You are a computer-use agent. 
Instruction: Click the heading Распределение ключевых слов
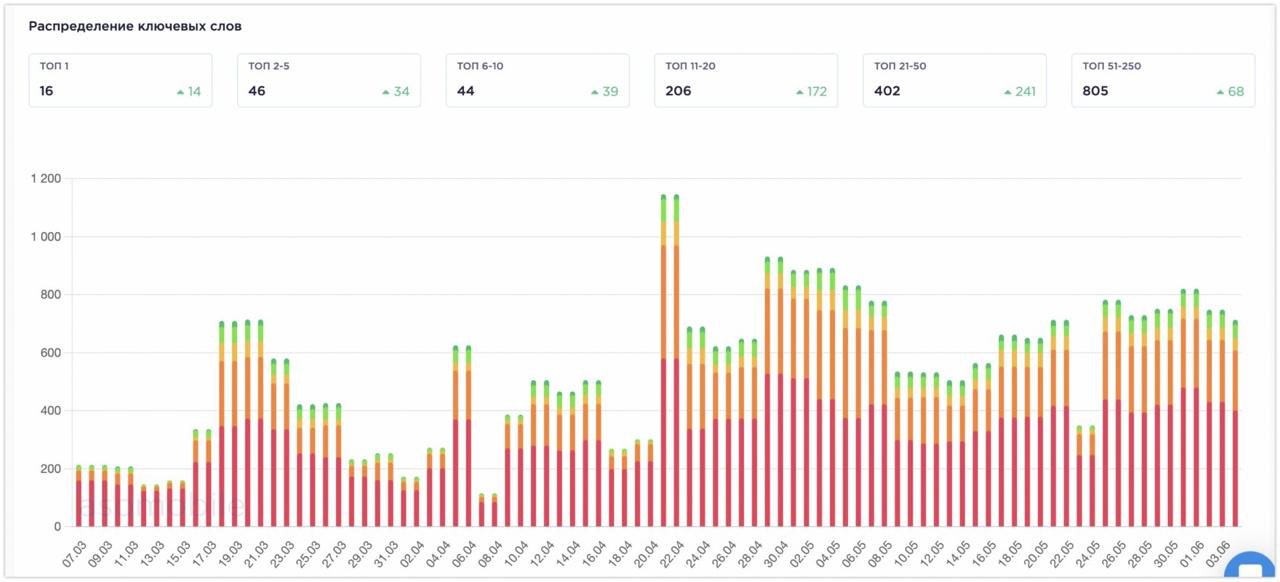click(x=134, y=26)
